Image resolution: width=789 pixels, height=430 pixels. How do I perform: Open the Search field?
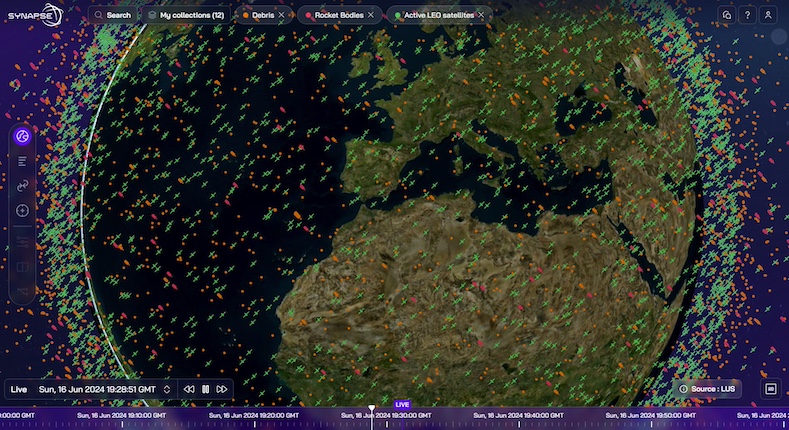click(113, 15)
